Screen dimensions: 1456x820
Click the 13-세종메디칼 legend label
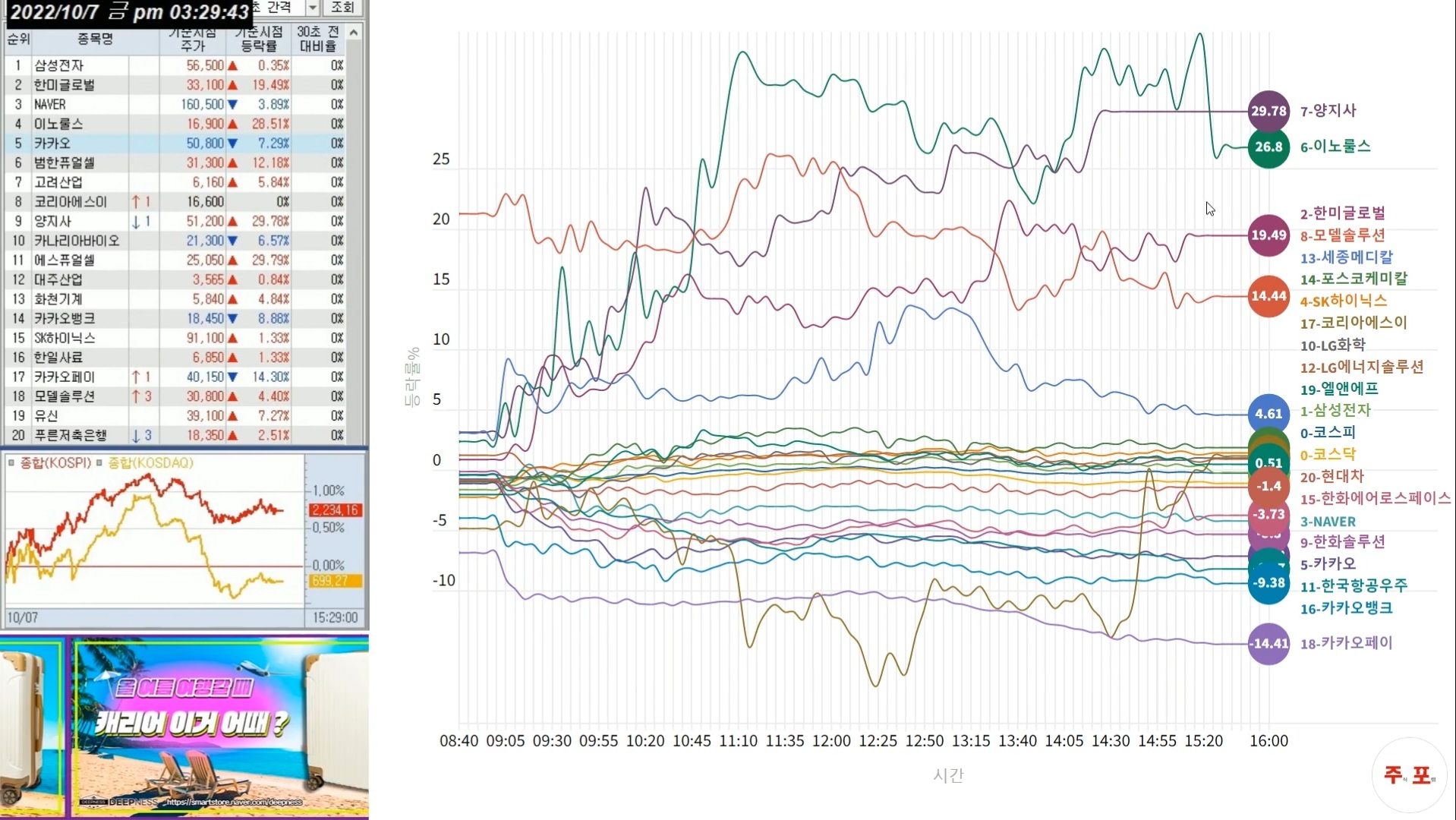pos(1346,257)
